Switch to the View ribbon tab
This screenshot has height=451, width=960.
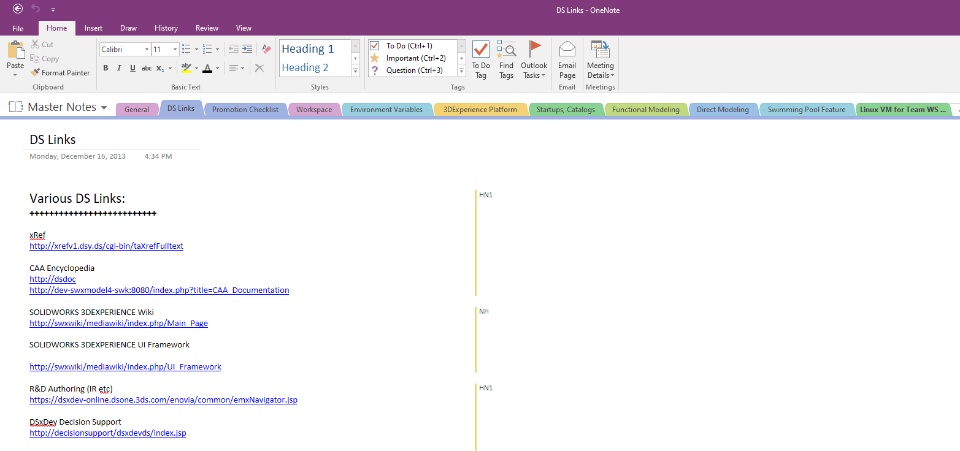point(244,28)
